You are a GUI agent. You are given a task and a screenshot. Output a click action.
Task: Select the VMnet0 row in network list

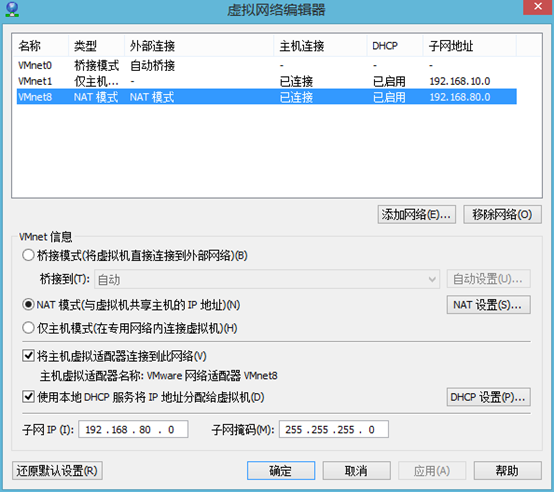pos(267,65)
